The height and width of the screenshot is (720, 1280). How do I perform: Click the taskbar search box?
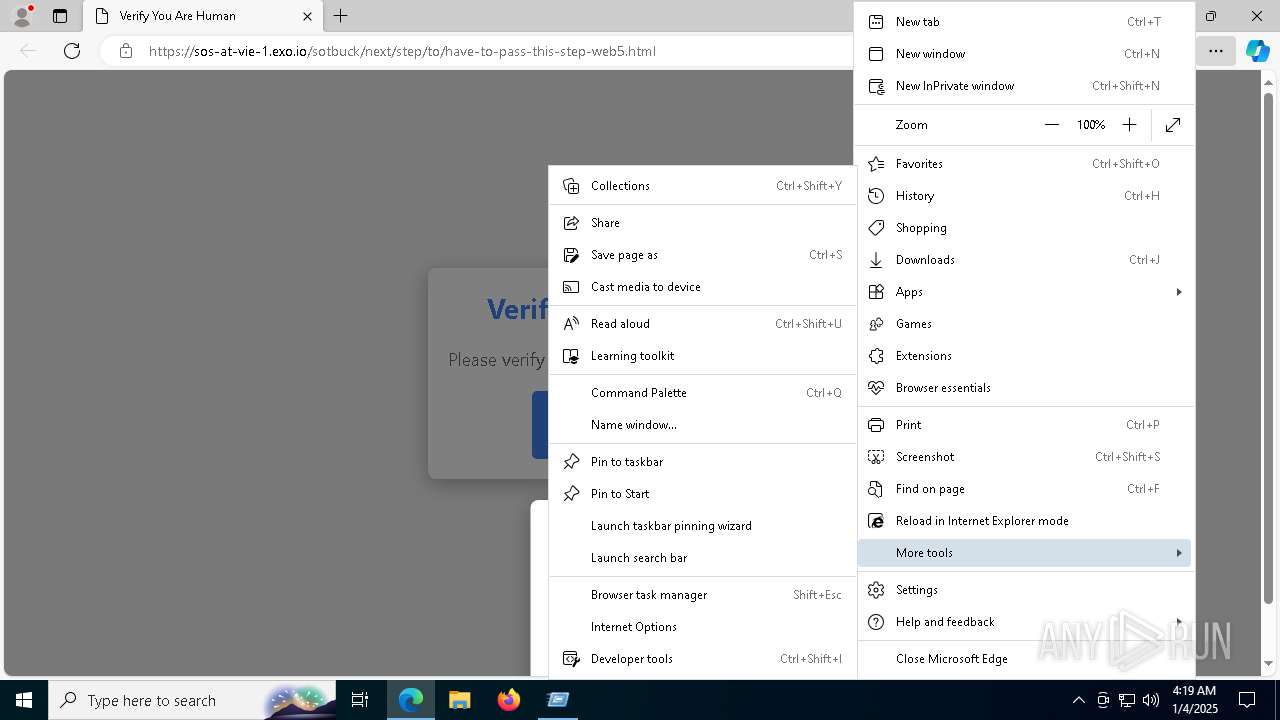point(191,700)
